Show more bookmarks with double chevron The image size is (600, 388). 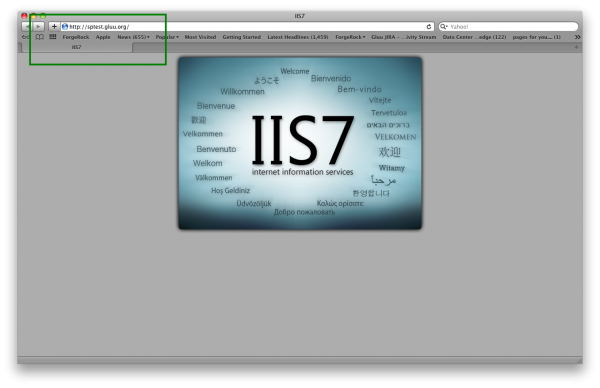coord(577,37)
